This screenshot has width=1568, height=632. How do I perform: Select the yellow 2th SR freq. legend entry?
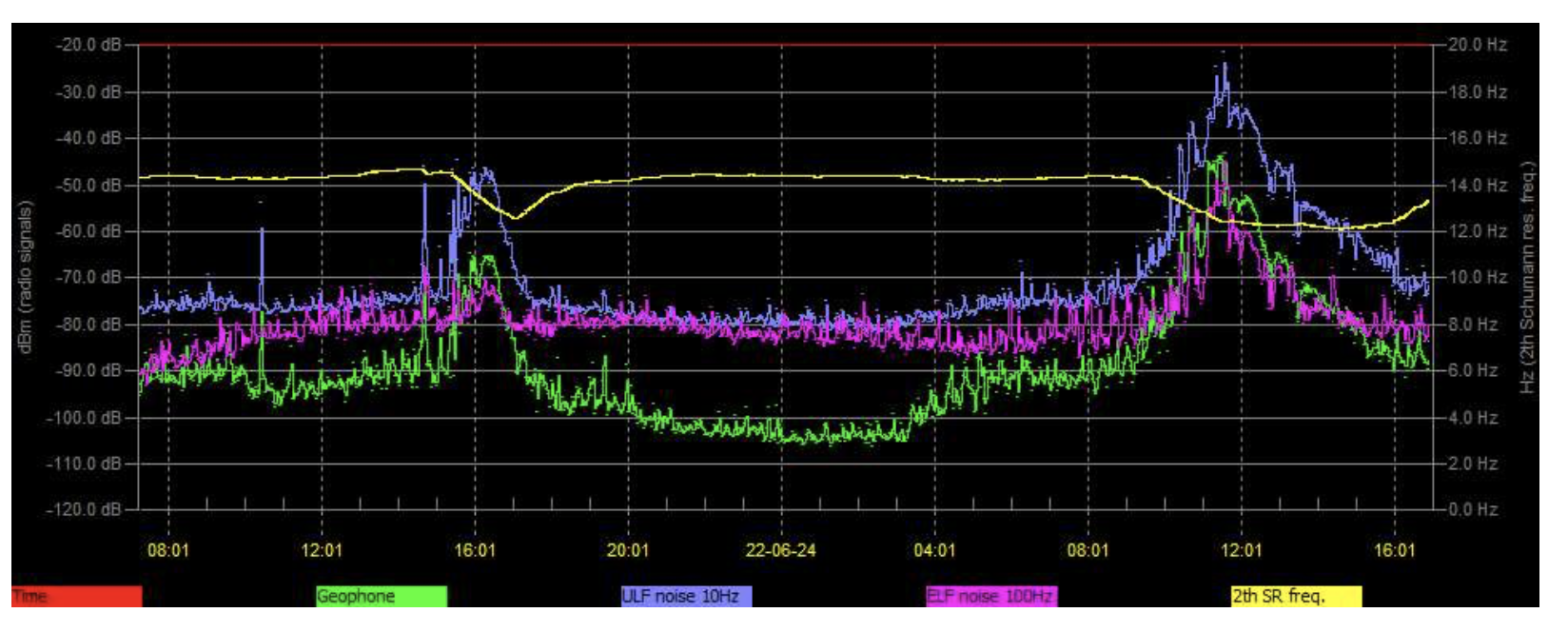(1296, 596)
